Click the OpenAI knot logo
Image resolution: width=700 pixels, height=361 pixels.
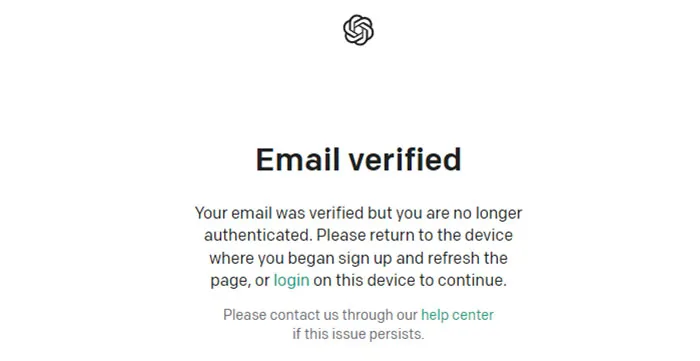(x=358, y=30)
